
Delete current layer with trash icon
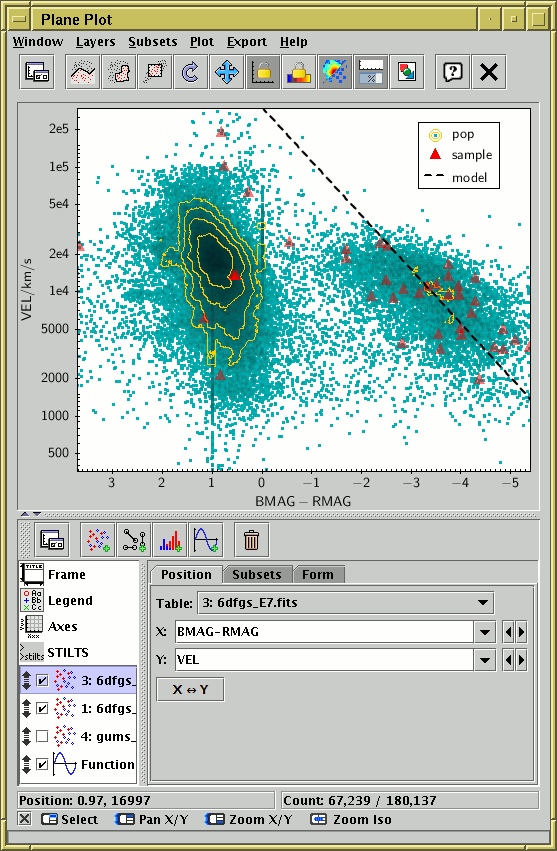point(251,539)
